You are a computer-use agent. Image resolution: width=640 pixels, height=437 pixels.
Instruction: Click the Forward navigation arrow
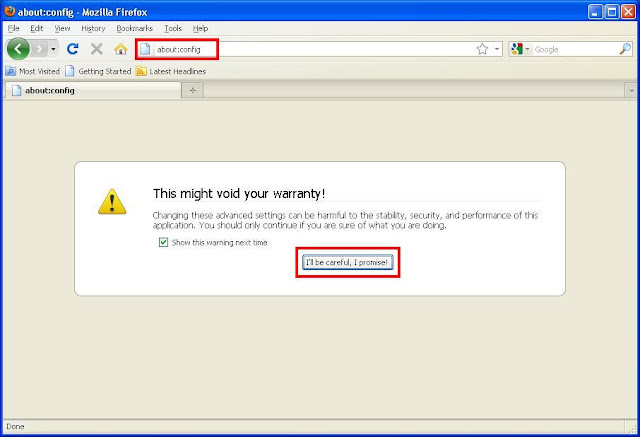pyautogui.click(x=40, y=49)
